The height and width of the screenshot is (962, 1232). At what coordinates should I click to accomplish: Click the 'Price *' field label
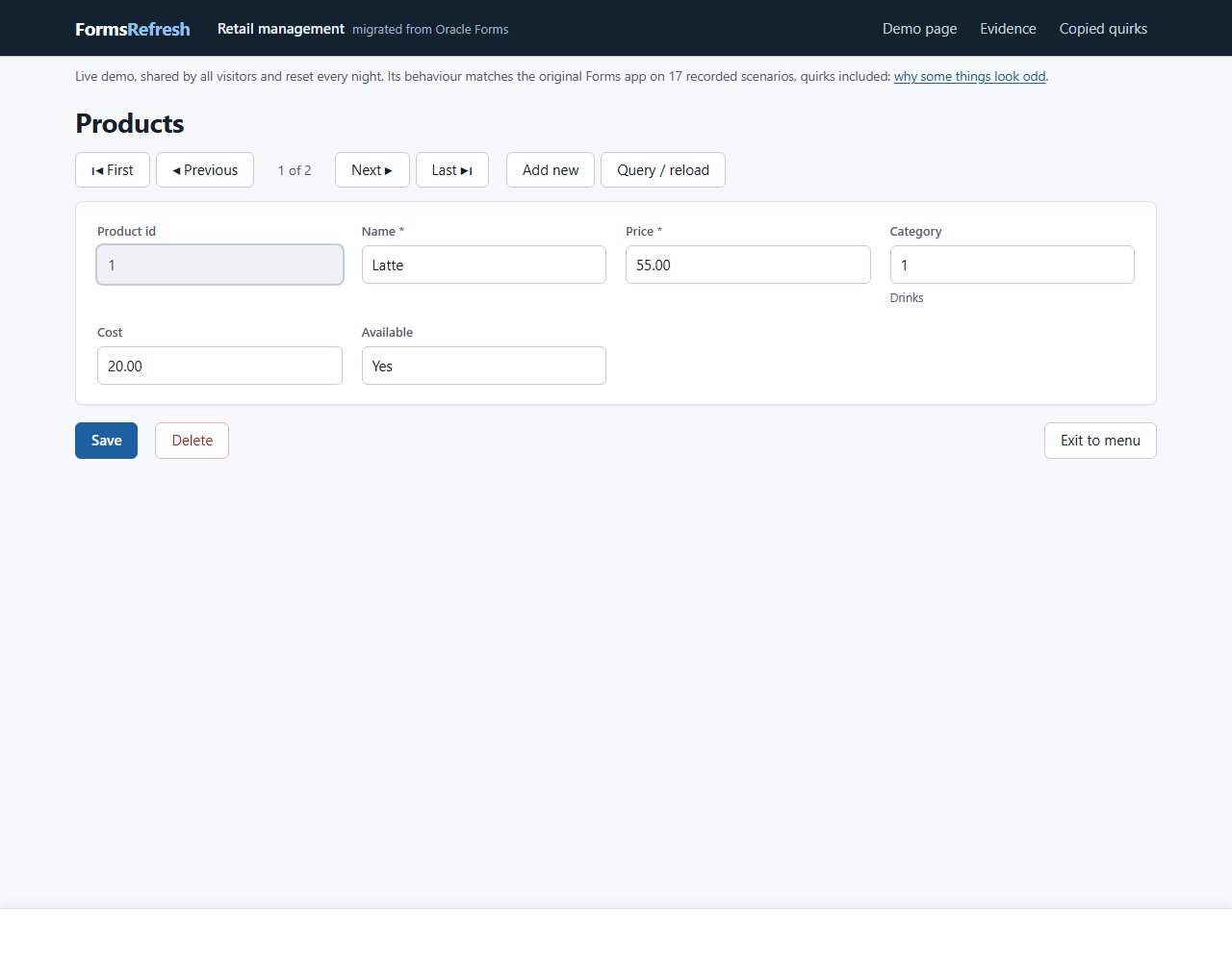click(644, 232)
